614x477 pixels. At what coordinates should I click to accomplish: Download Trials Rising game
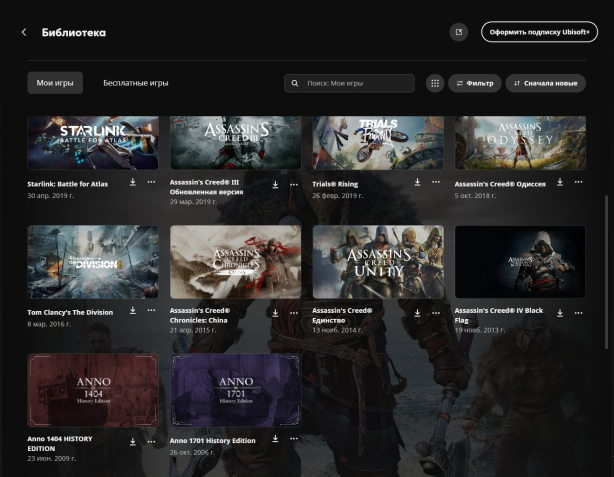tap(418, 183)
